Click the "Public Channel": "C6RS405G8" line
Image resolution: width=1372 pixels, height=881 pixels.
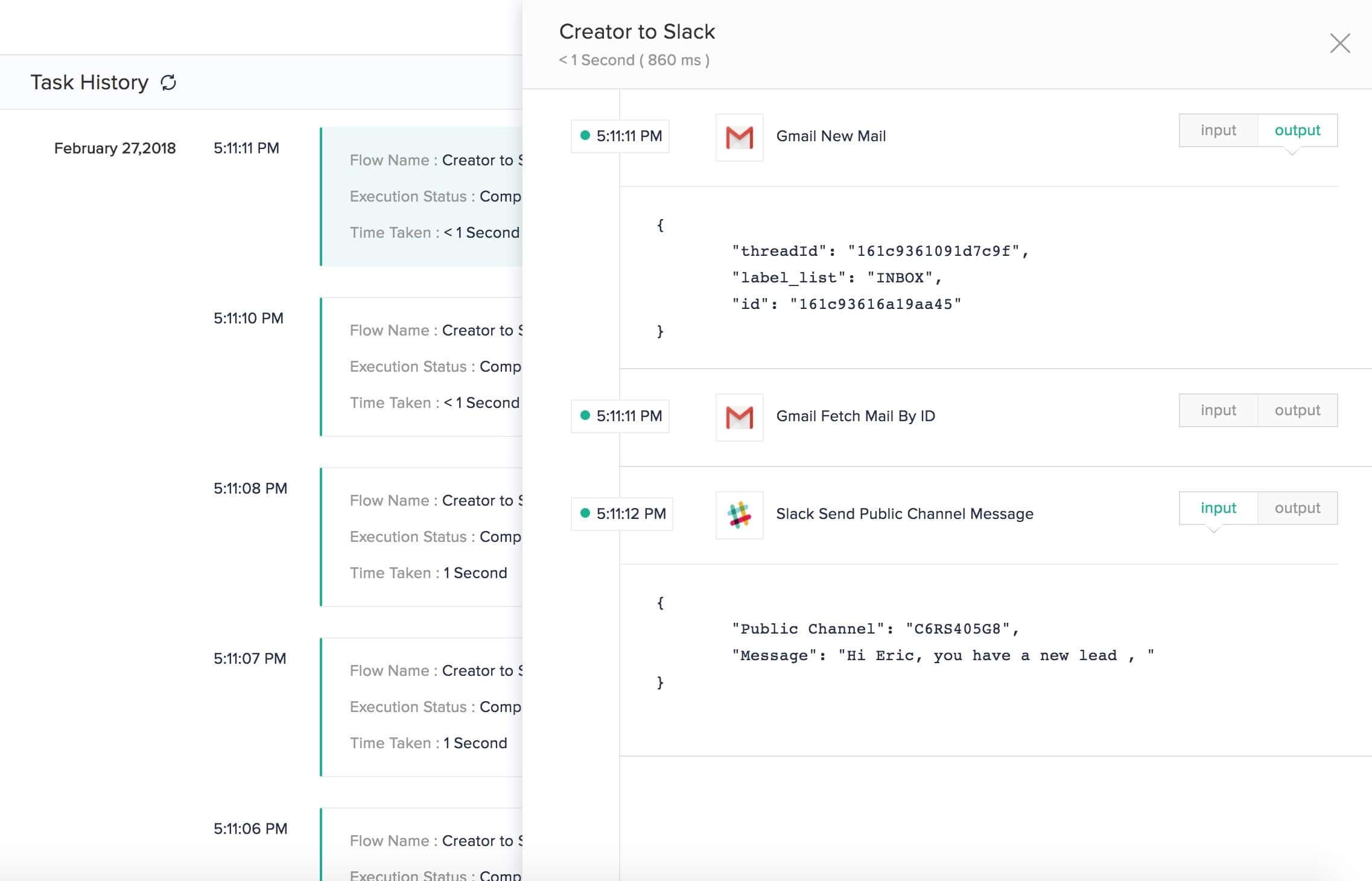click(875, 629)
